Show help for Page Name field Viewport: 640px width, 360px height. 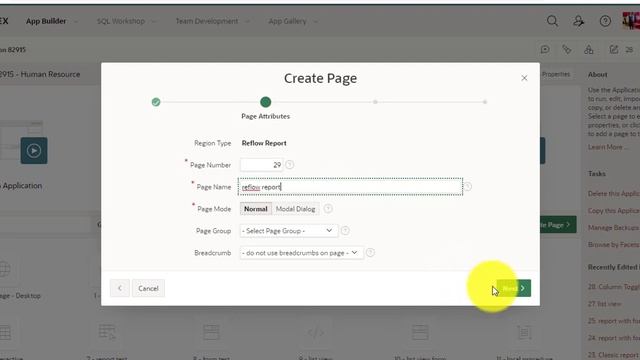pyautogui.click(x=468, y=187)
